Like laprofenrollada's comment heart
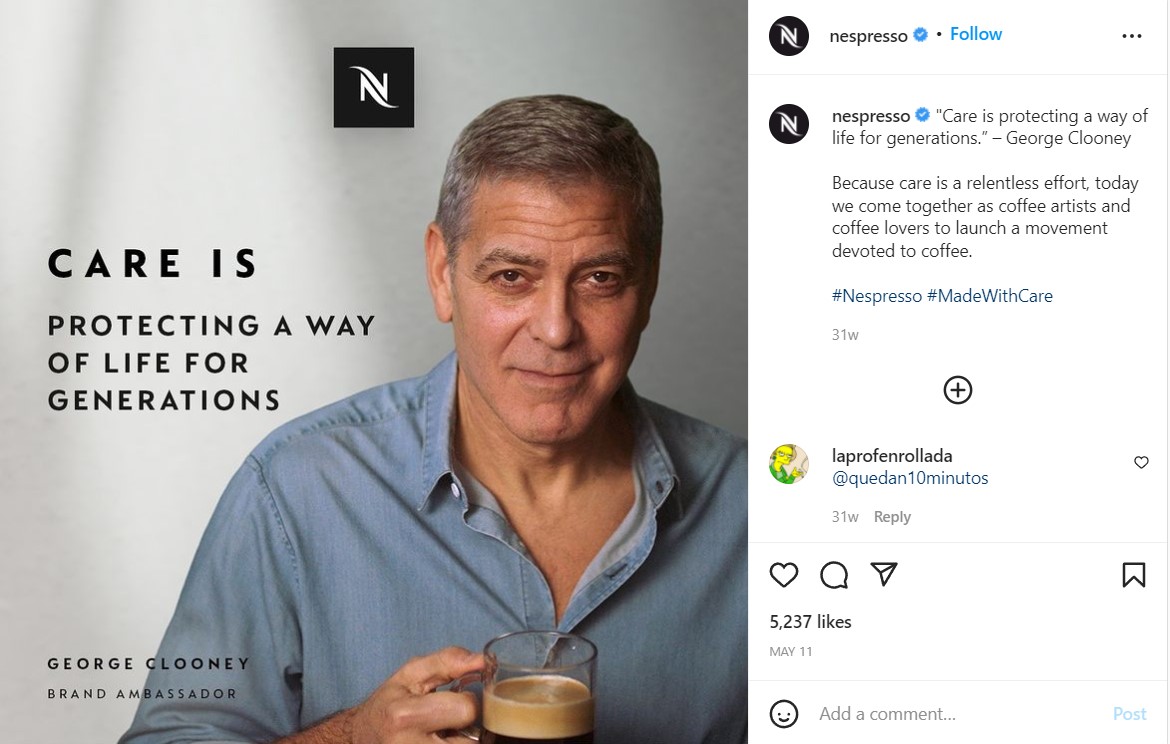 (x=1141, y=463)
